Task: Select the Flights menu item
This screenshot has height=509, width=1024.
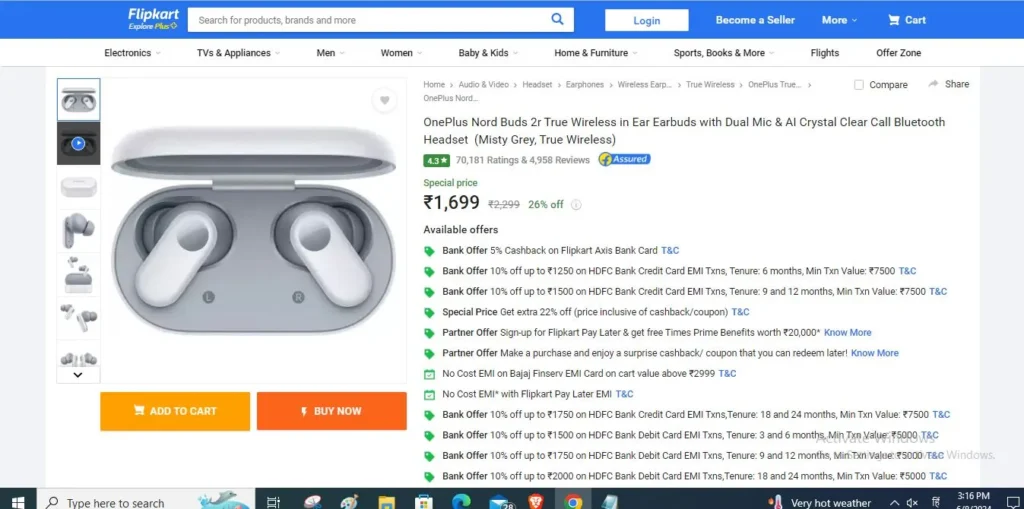Action: pyautogui.click(x=824, y=53)
